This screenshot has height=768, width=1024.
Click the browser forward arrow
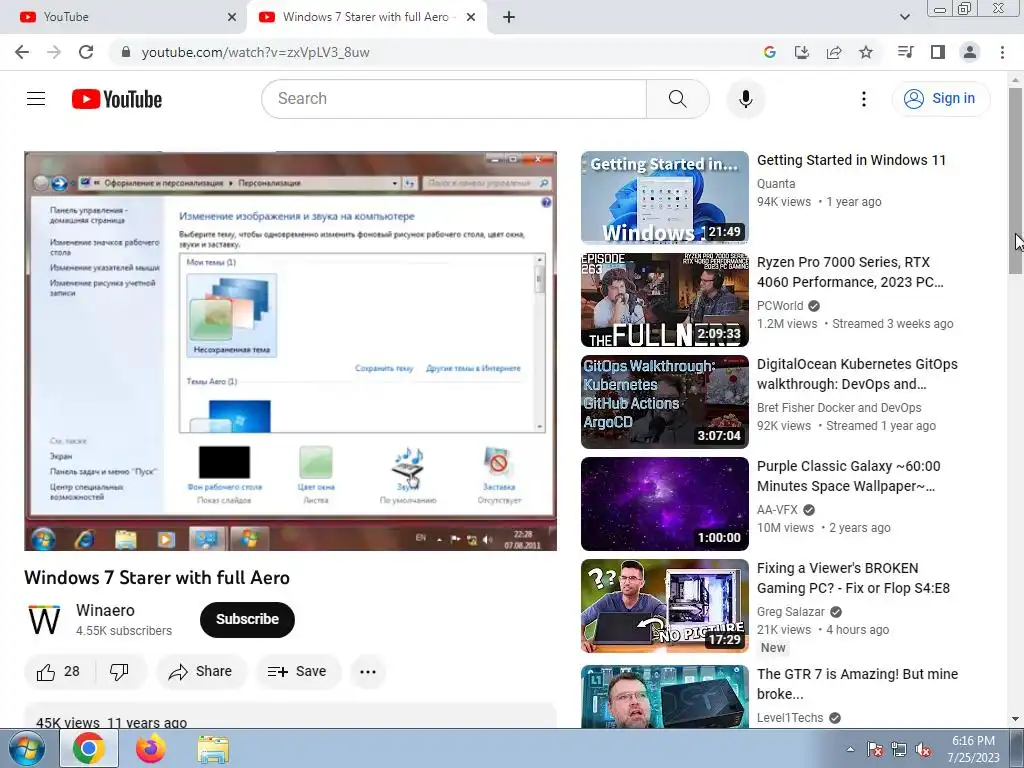click(x=54, y=52)
